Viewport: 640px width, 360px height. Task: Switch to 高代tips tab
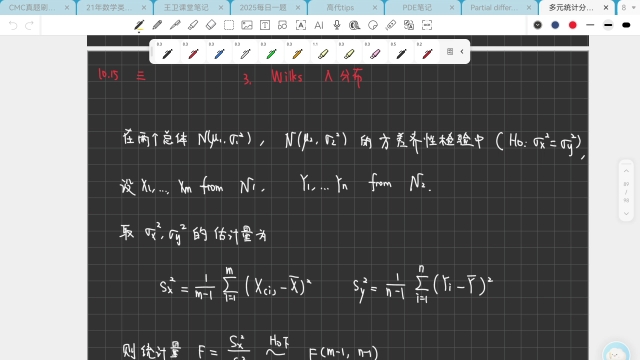point(340,7)
